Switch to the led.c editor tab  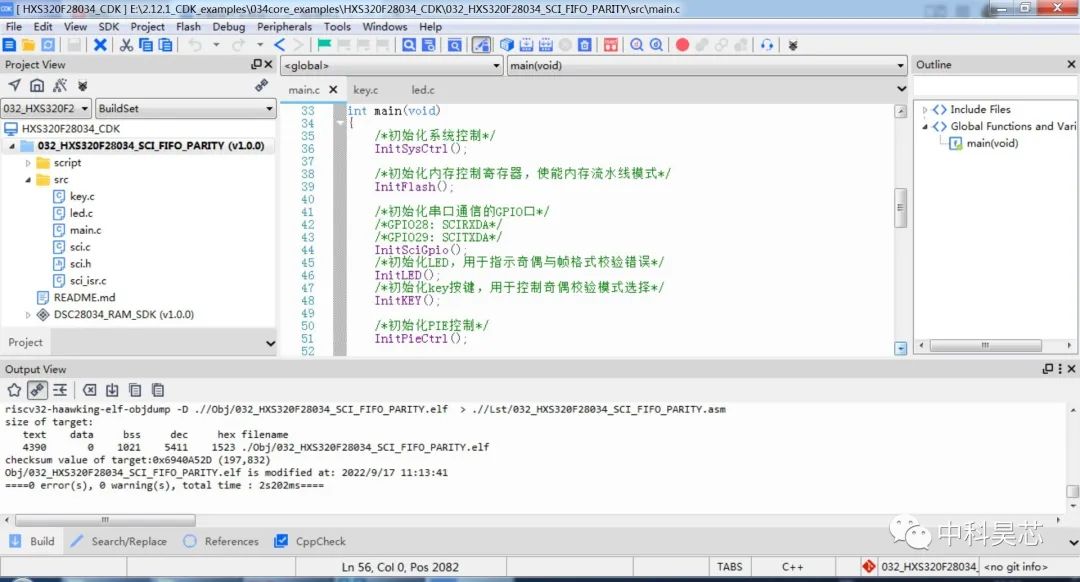tap(423, 90)
